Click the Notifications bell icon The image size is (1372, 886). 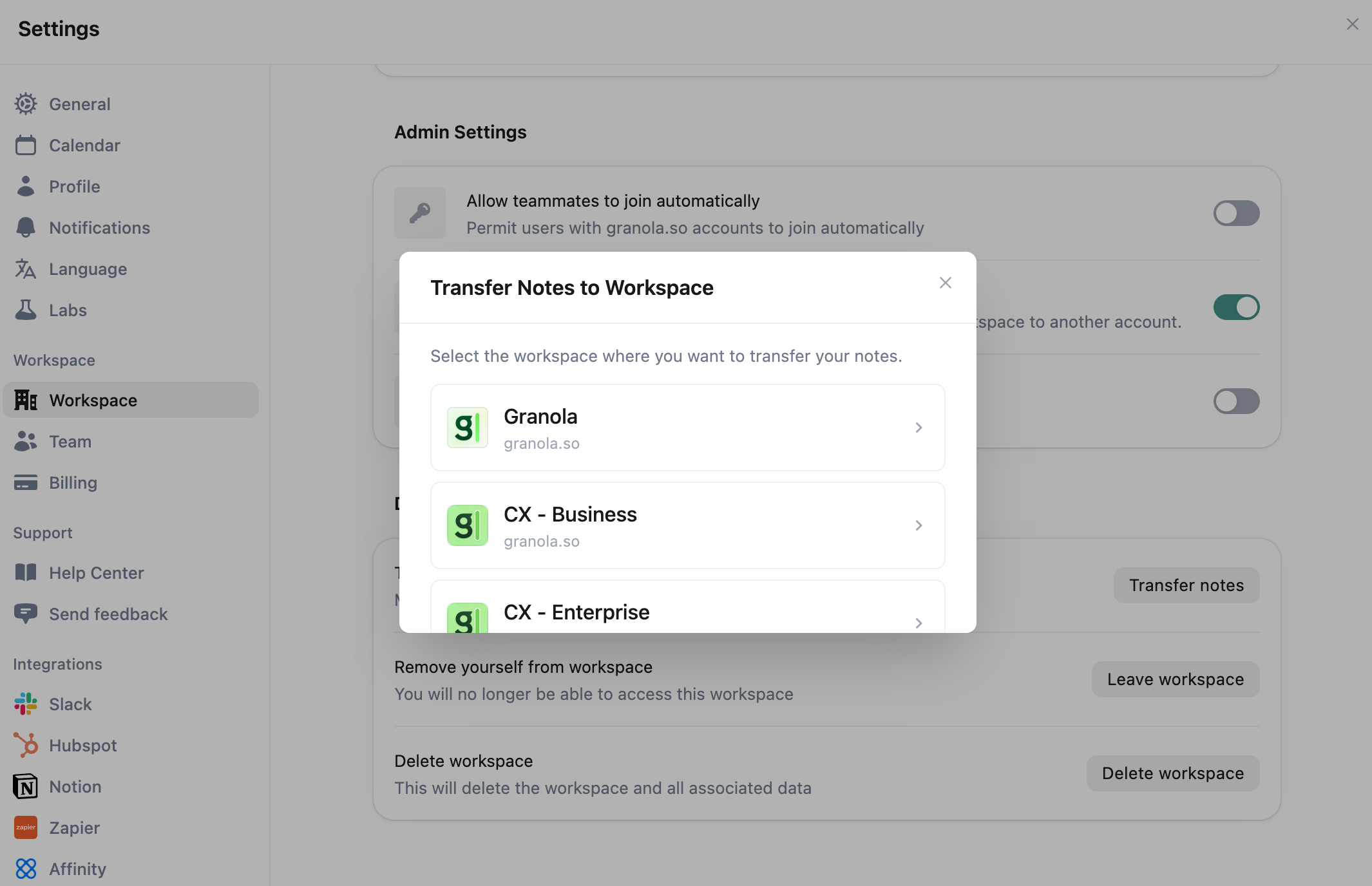(26, 227)
